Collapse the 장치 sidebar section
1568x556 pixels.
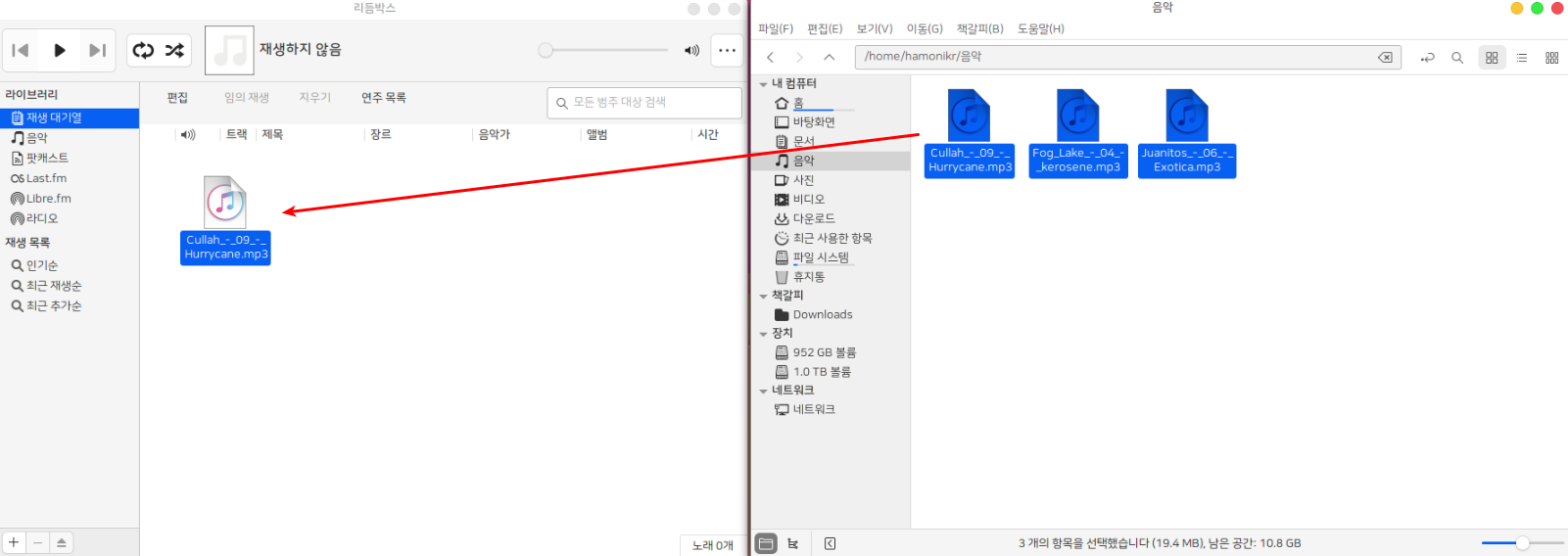point(764,334)
